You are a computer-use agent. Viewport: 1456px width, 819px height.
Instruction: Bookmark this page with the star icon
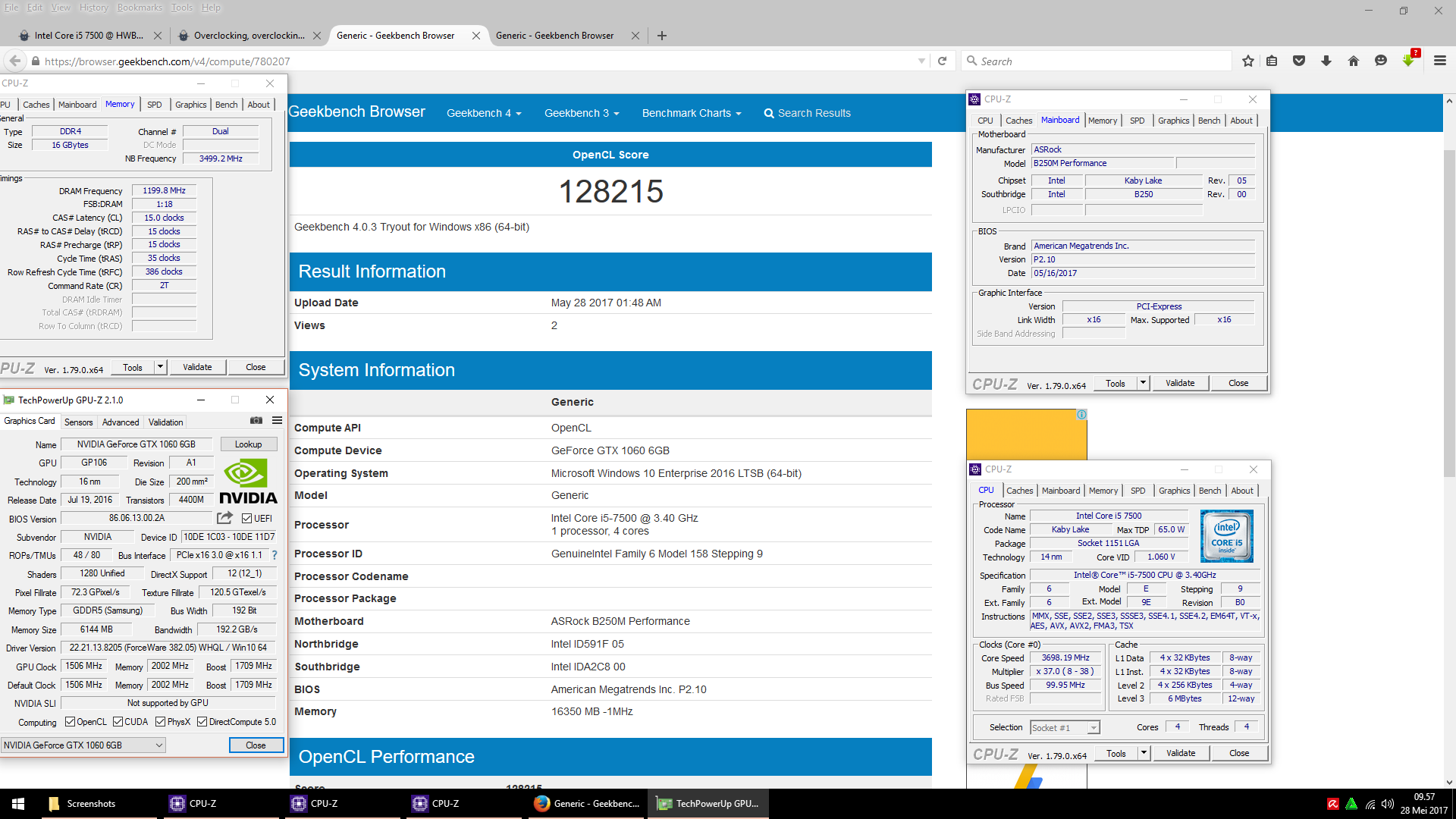(x=1248, y=61)
